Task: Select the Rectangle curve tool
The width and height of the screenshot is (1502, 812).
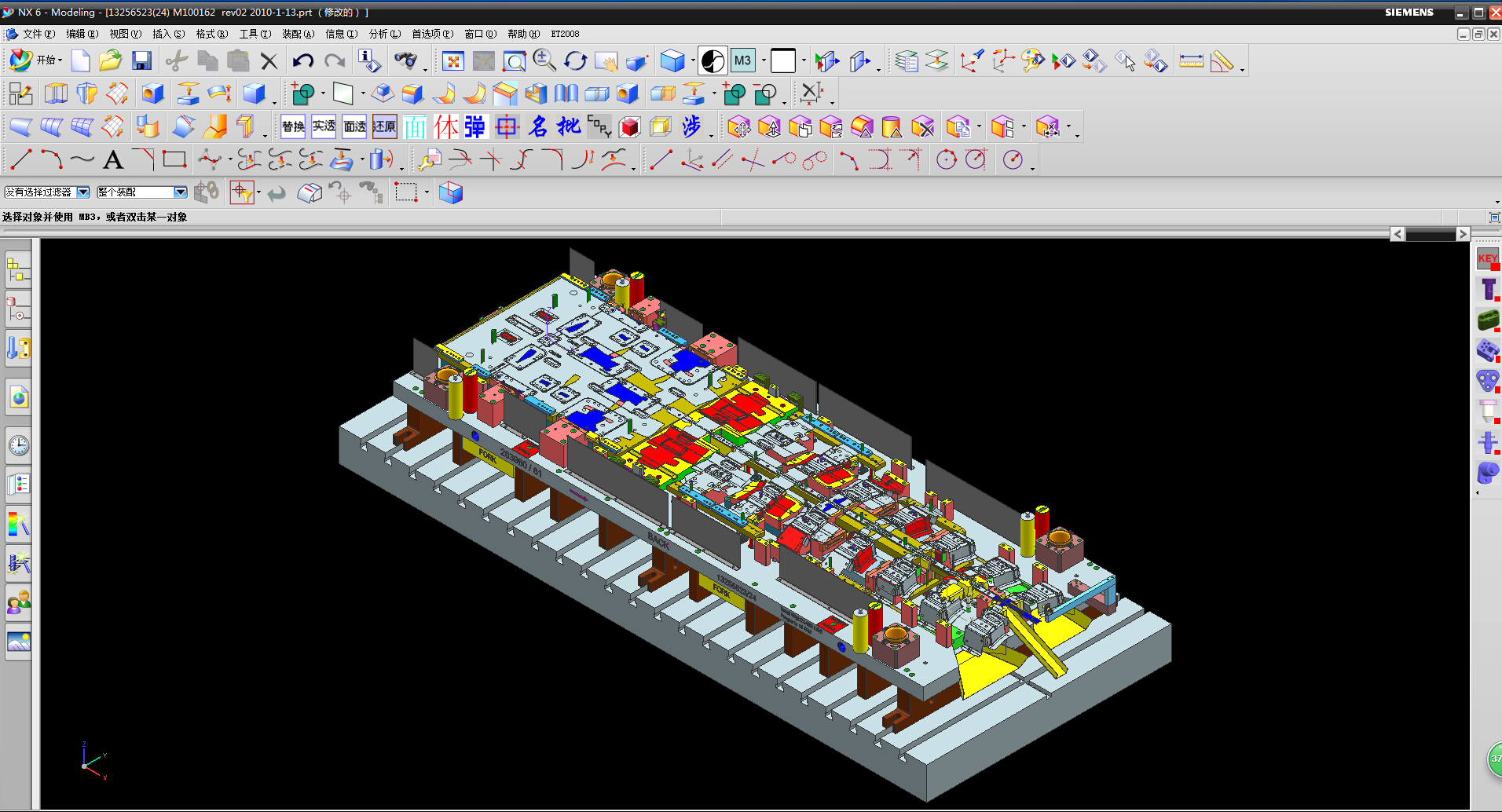Action: (174, 159)
